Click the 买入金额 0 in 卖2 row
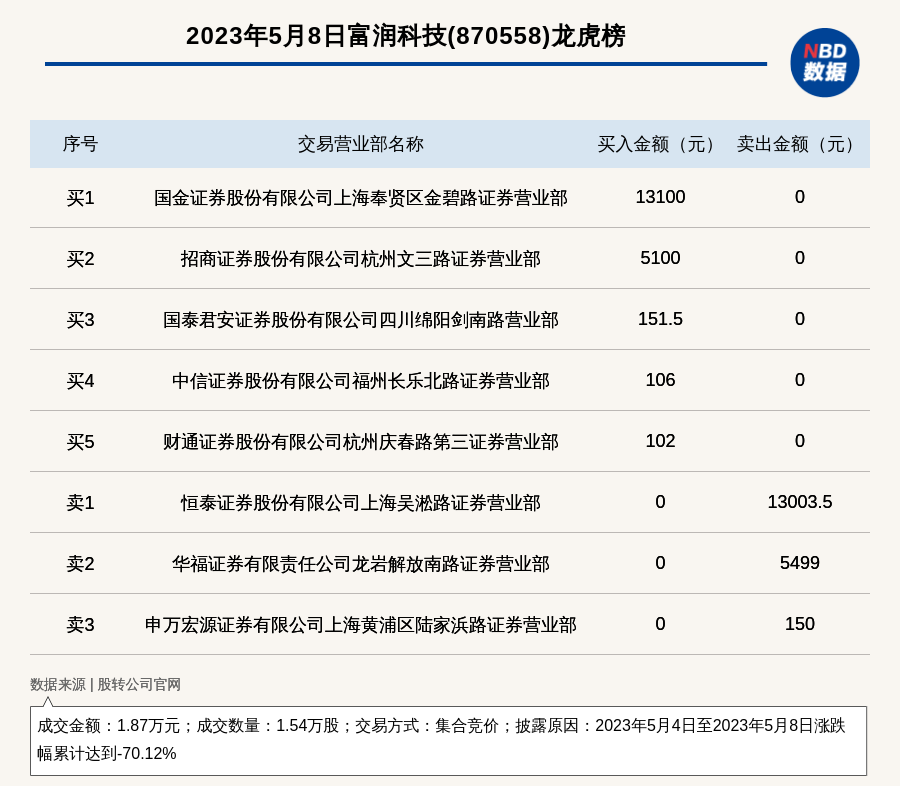Viewport: 900px width, 786px height. tap(660, 563)
